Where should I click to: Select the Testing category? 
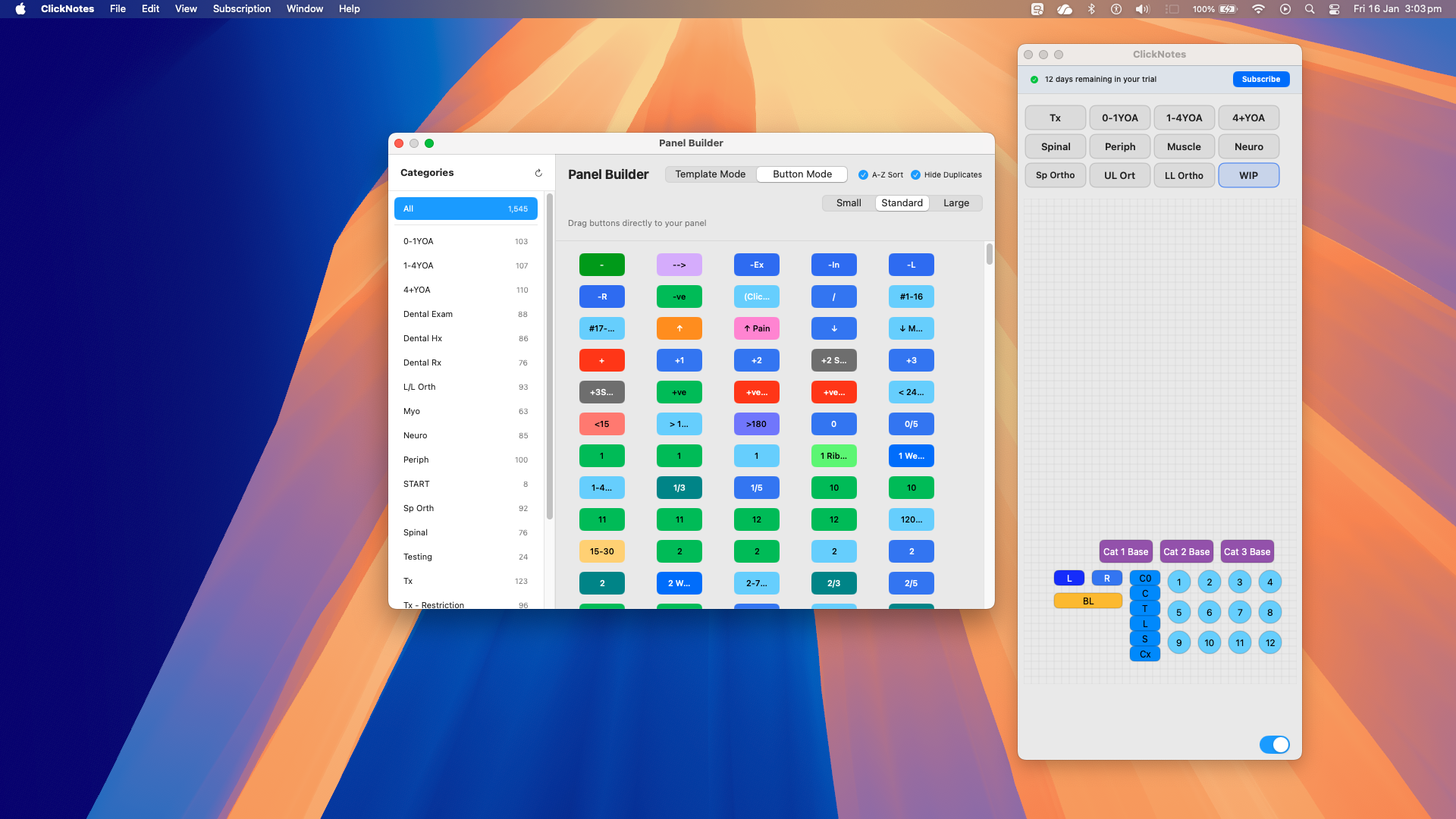466,557
